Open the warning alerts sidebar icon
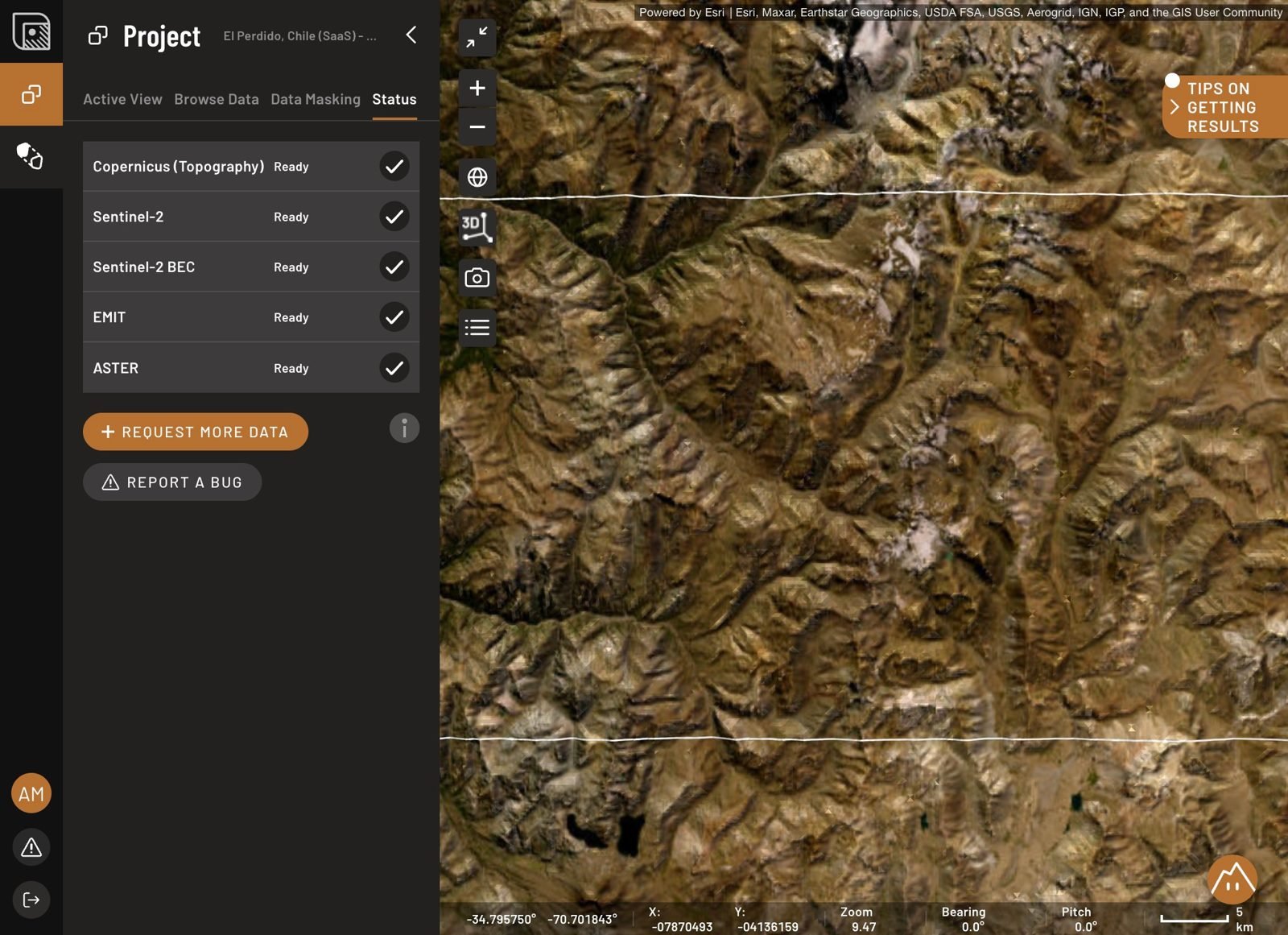The image size is (1288, 935). pos(31,847)
